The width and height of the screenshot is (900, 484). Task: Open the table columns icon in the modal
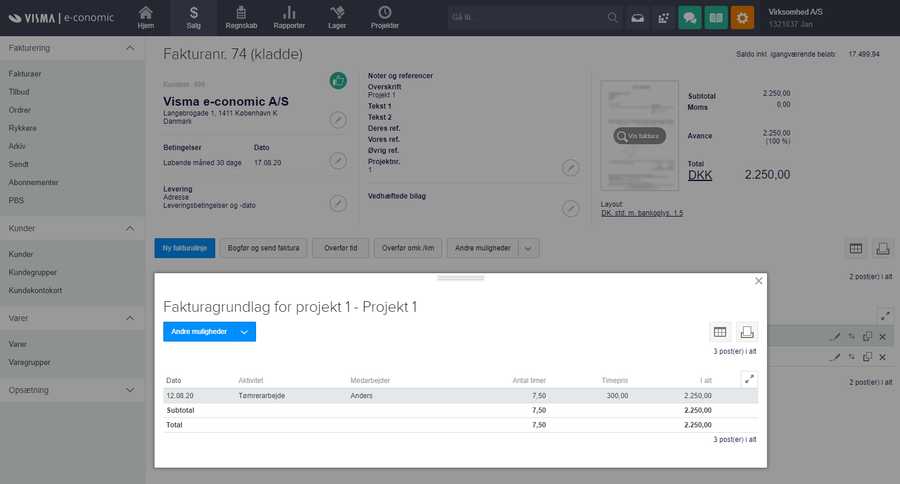pyautogui.click(x=720, y=332)
